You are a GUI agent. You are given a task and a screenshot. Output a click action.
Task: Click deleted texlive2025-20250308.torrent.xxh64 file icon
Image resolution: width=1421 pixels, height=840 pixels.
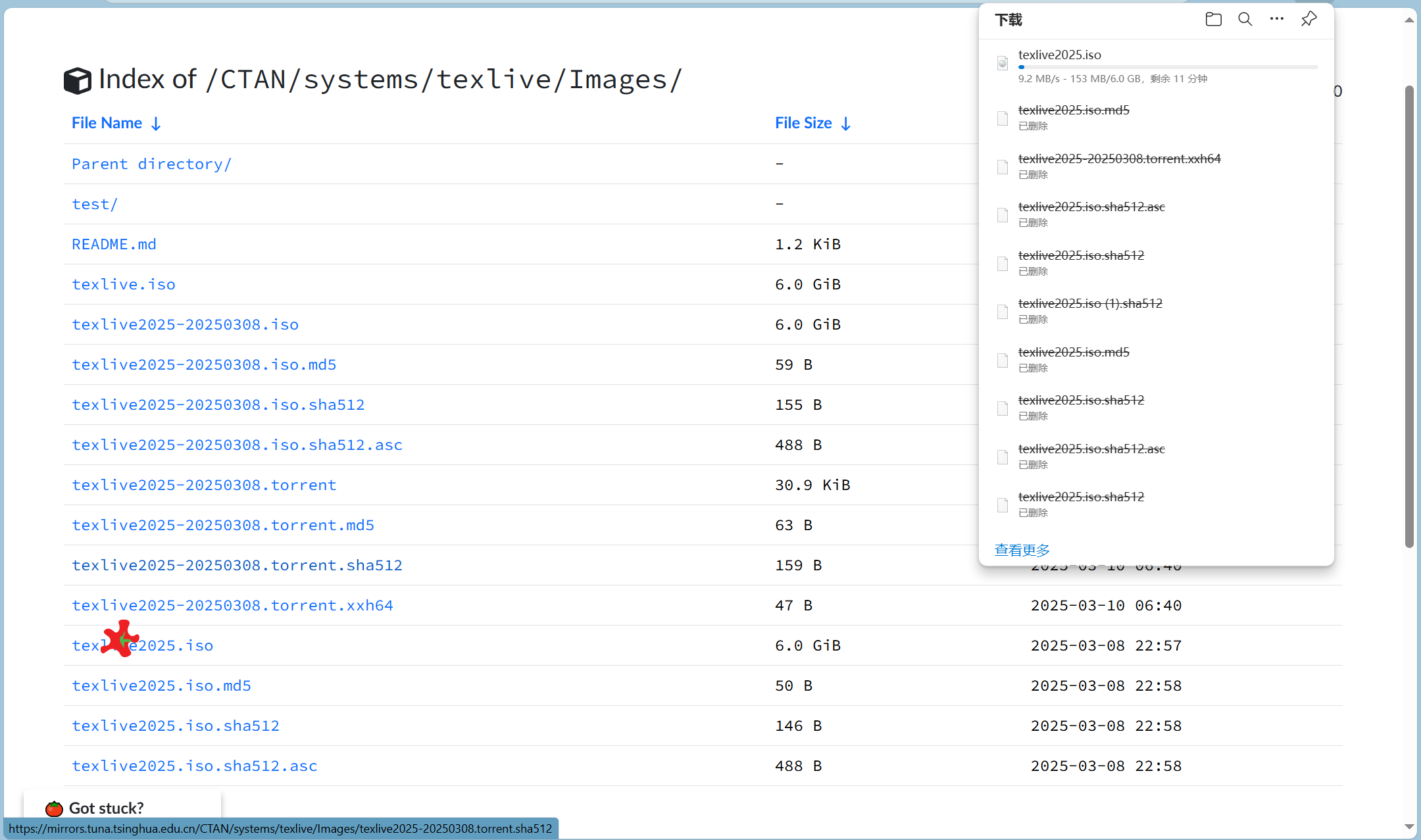coord(1003,166)
